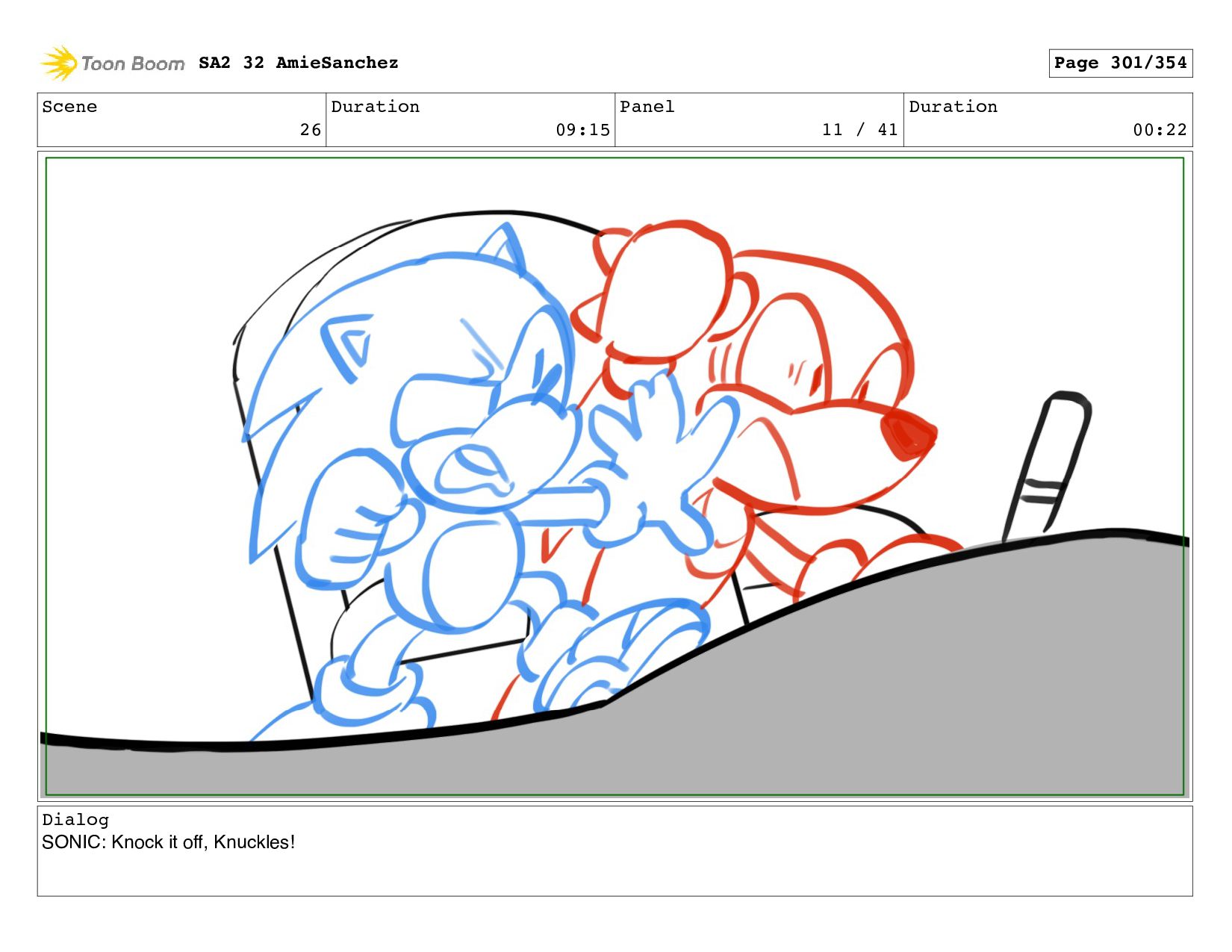Click the panel duration value '00:22'
The height and width of the screenshot is (952, 1232).
1160,130
